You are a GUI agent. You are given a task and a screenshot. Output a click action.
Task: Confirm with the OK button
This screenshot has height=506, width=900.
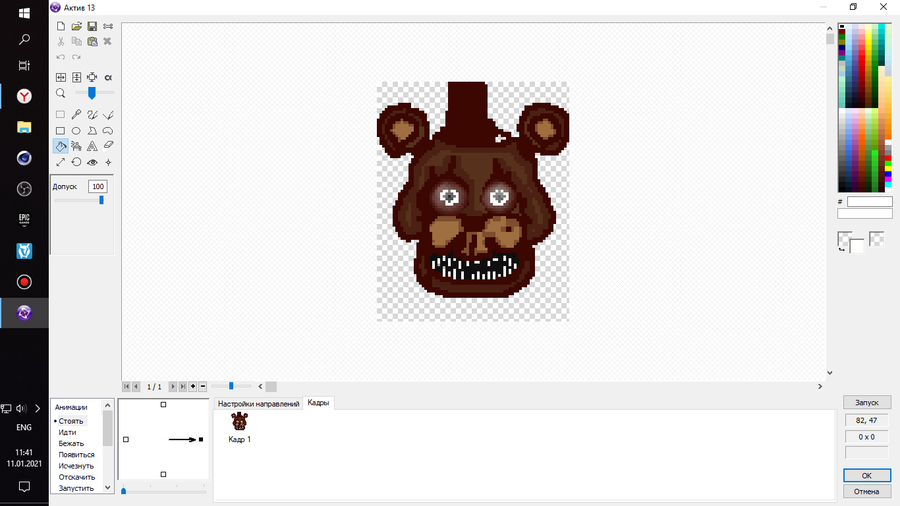867,476
